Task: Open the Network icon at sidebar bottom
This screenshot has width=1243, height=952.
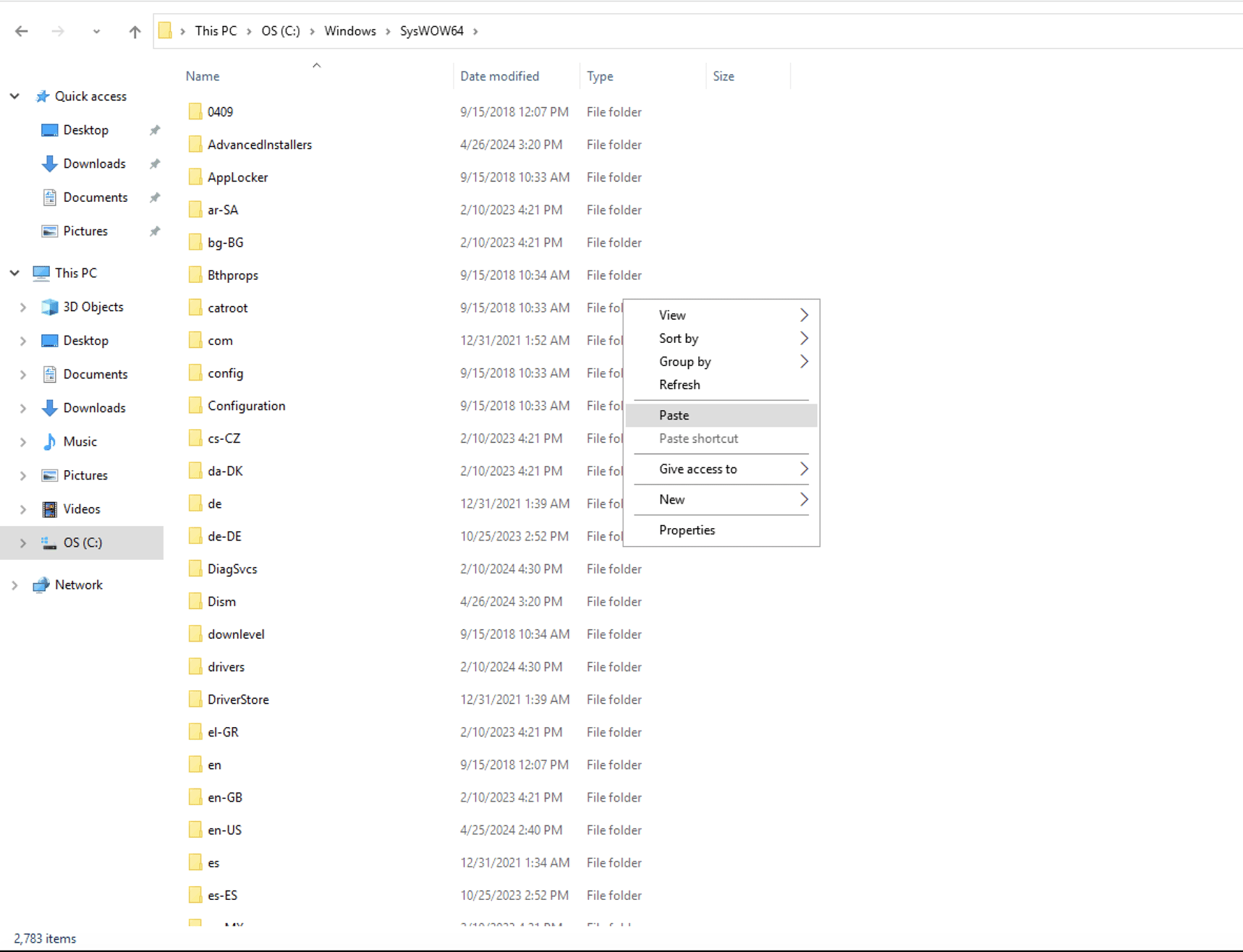Action: coord(41,585)
